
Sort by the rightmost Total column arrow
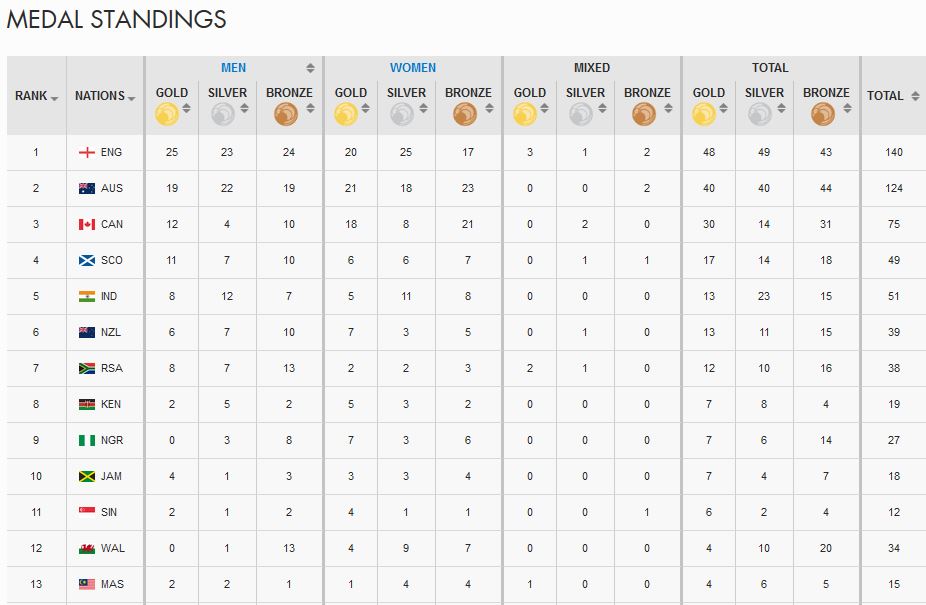coord(913,96)
